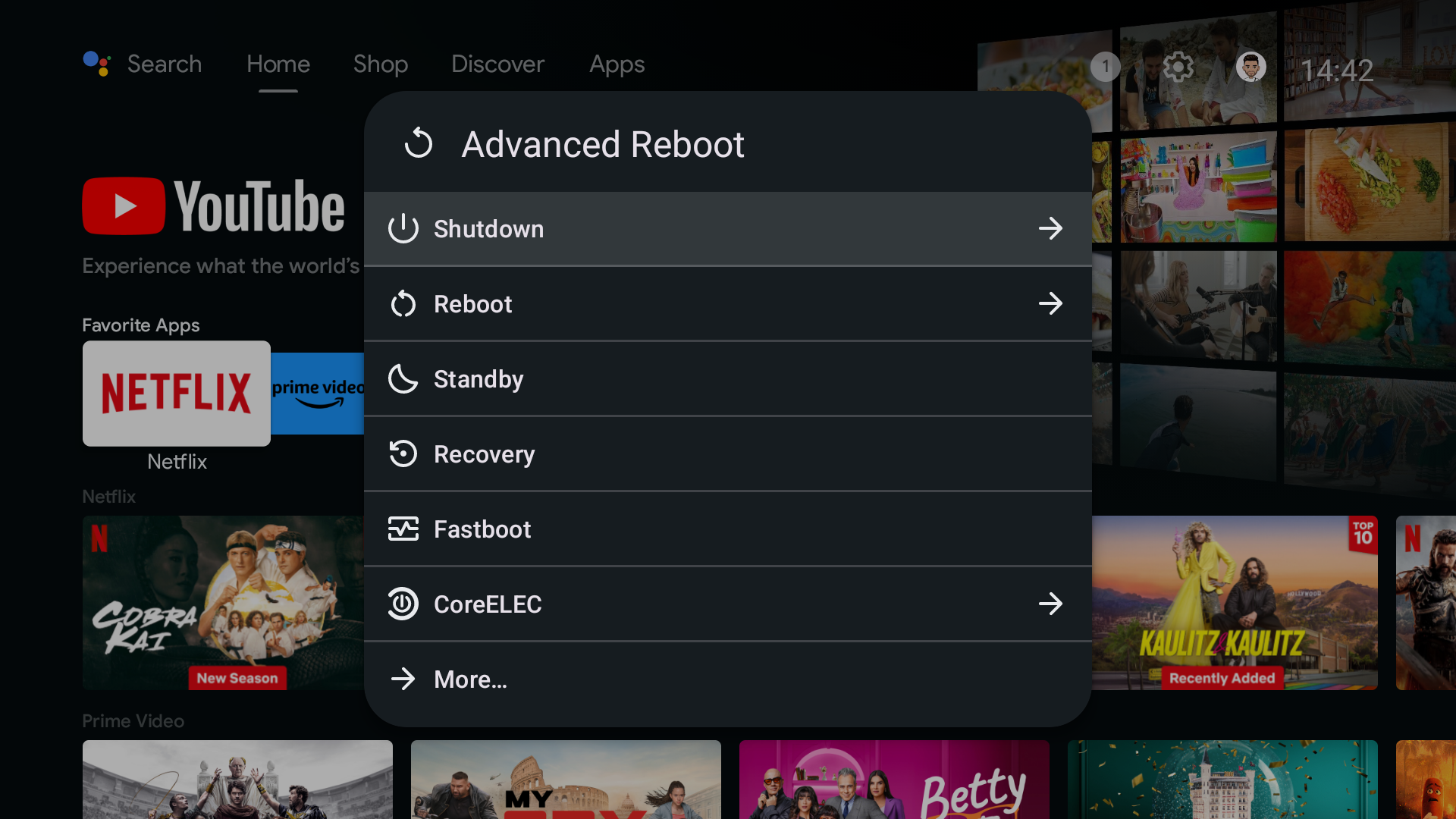
Task: Open the Search option
Action: [165, 64]
